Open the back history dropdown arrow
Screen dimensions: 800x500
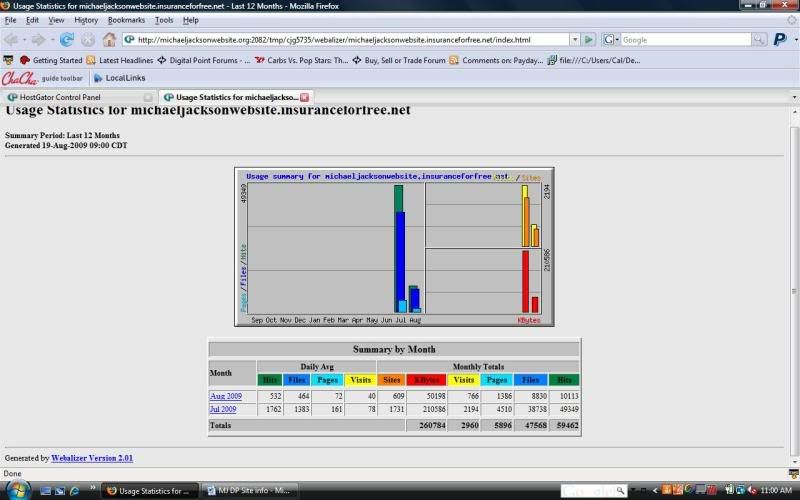pyautogui.click(x=24, y=39)
